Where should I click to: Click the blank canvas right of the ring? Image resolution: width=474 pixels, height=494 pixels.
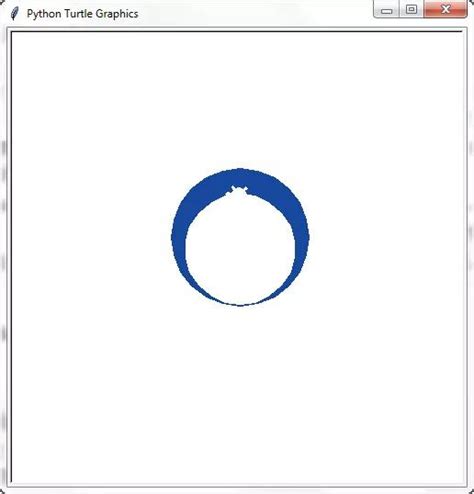coord(387,237)
